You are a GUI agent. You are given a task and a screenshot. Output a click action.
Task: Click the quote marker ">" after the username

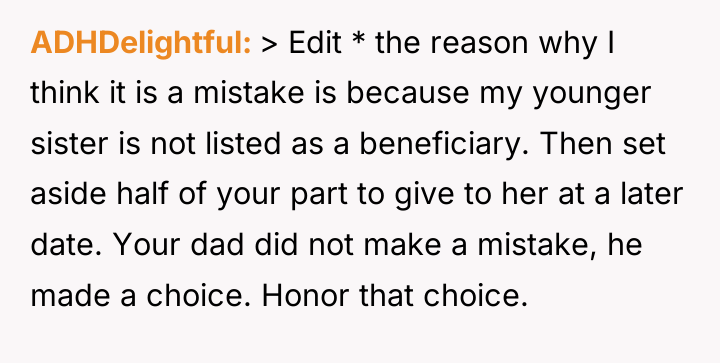click(x=270, y=45)
